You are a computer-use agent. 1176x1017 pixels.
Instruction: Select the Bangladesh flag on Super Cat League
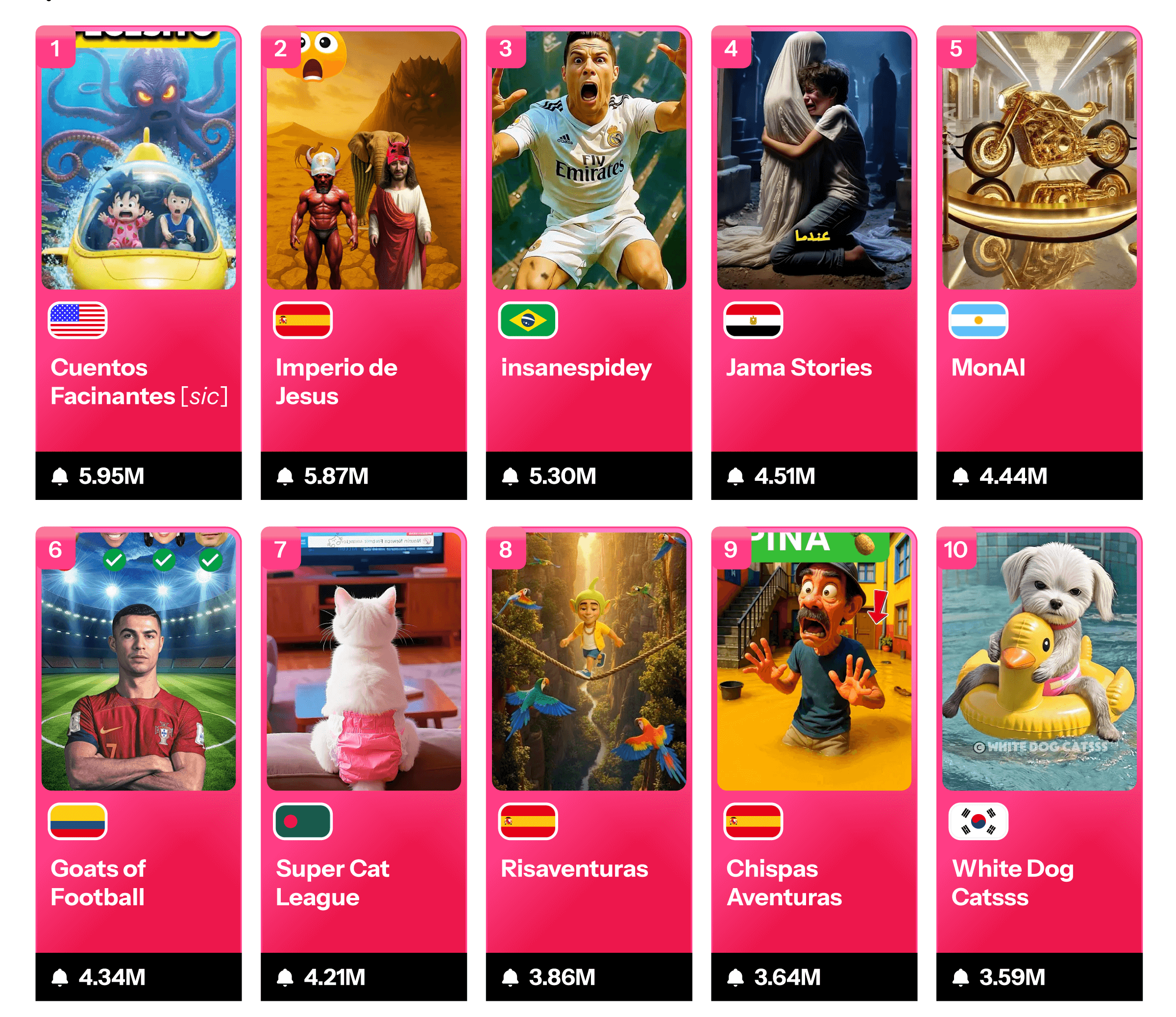[302, 821]
